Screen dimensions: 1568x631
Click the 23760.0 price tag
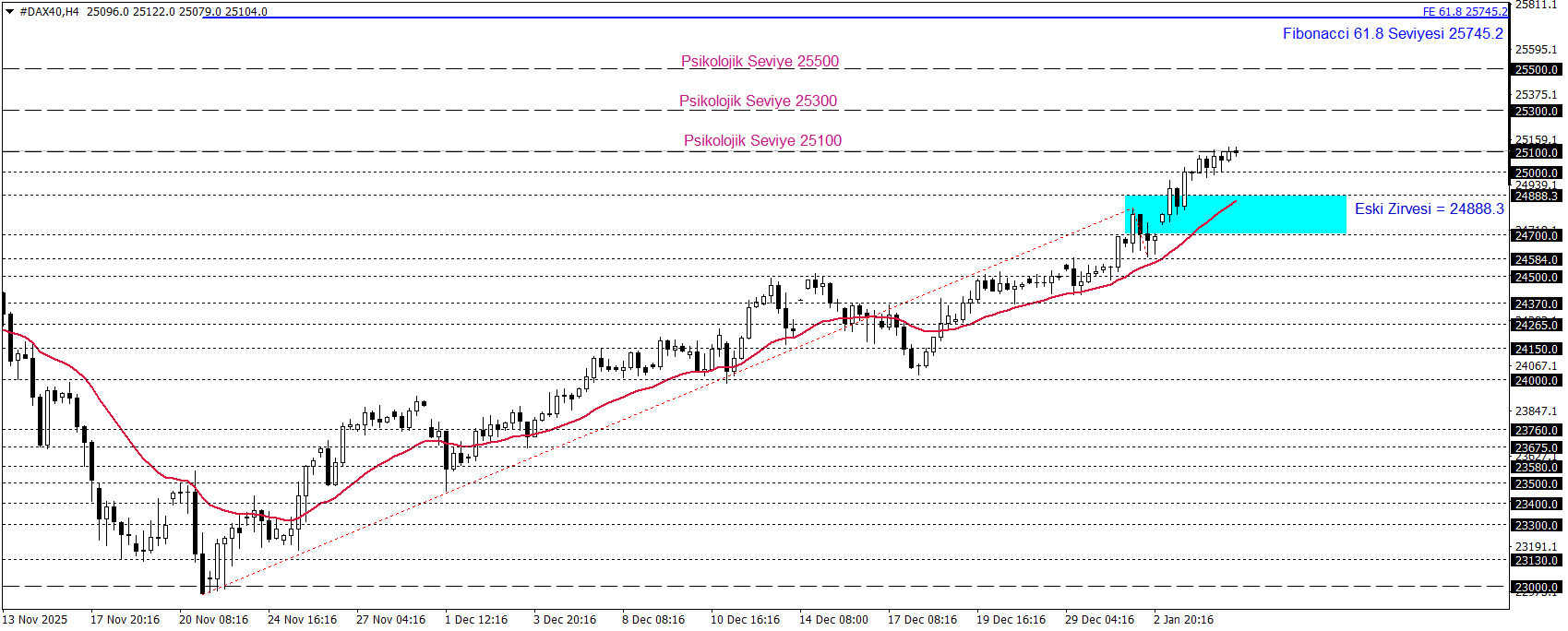(x=1537, y=430)
